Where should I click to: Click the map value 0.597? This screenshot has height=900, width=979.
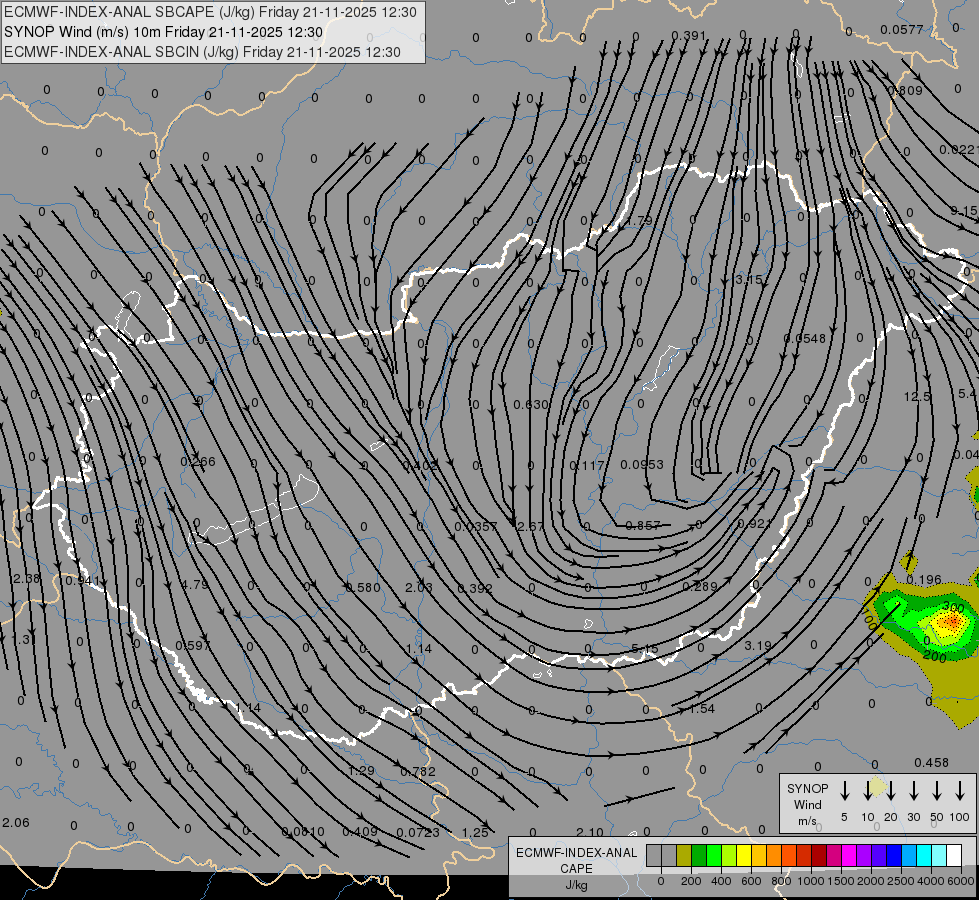[x=193, y=646]
